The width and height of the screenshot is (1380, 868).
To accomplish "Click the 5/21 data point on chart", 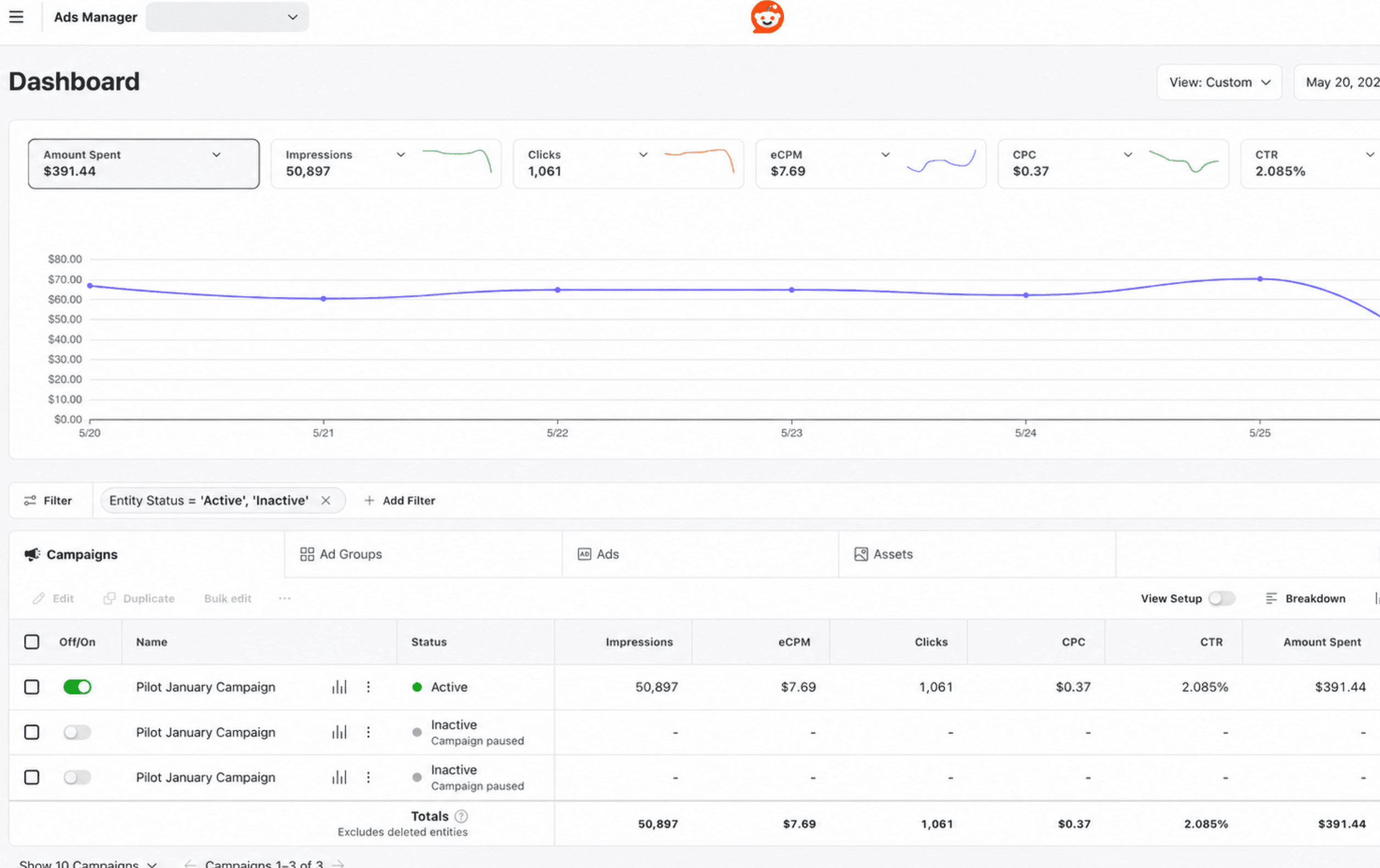I will [x=323, y=298].
